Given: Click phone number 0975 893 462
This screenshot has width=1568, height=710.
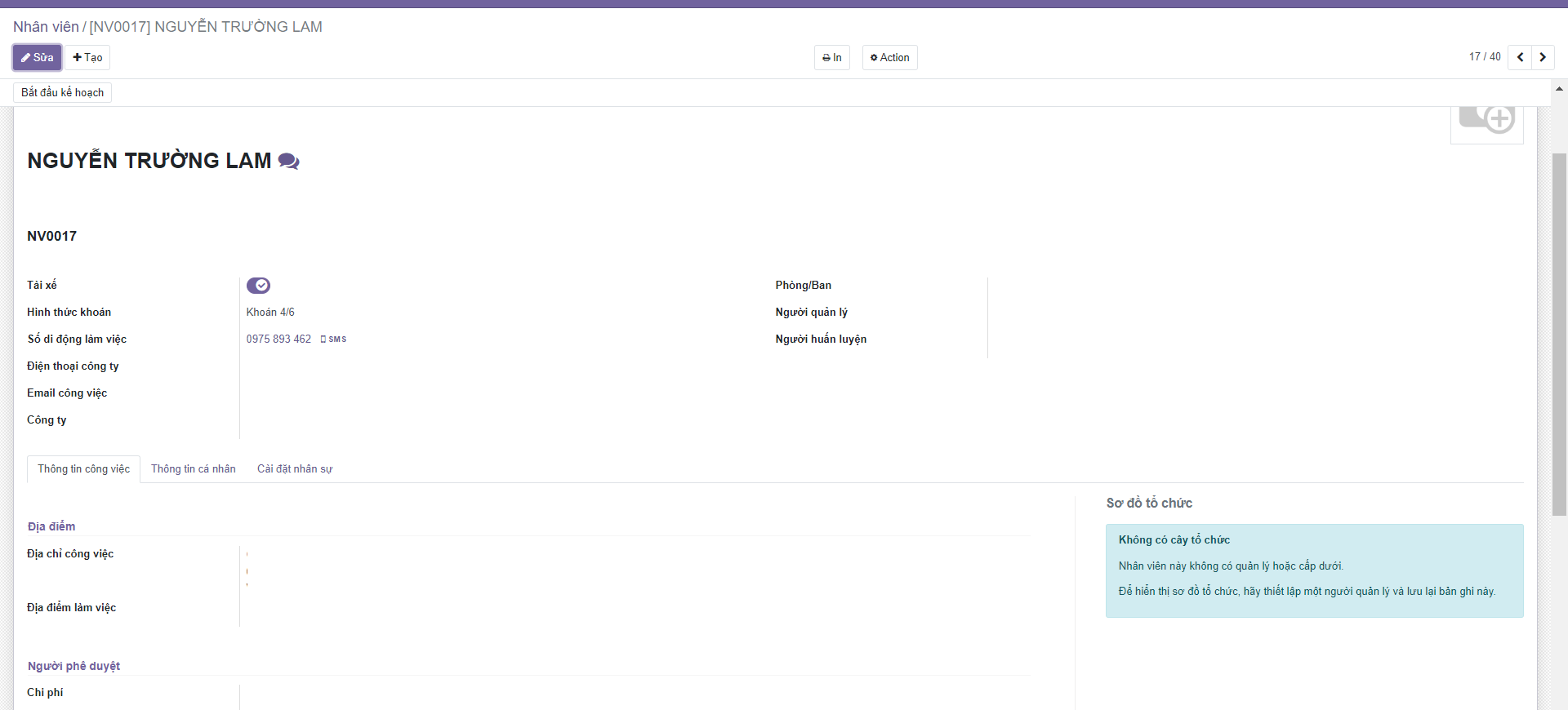Looking at the screenshot, I should coord(278,339).
